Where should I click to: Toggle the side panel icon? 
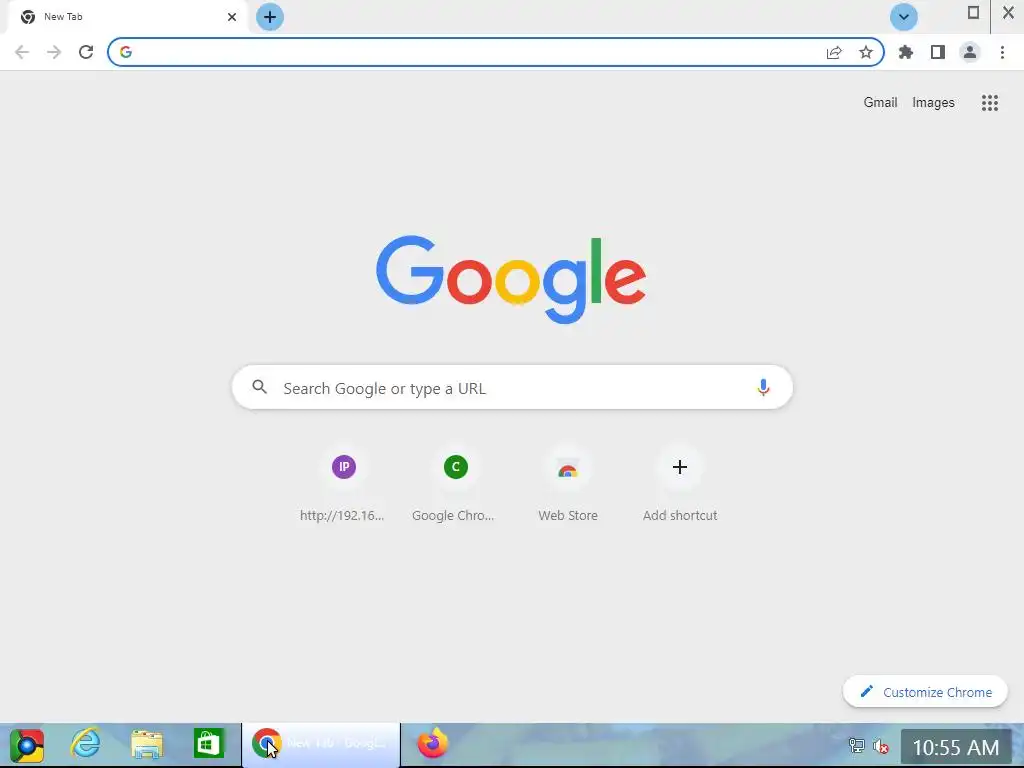(x=938, y=52)
